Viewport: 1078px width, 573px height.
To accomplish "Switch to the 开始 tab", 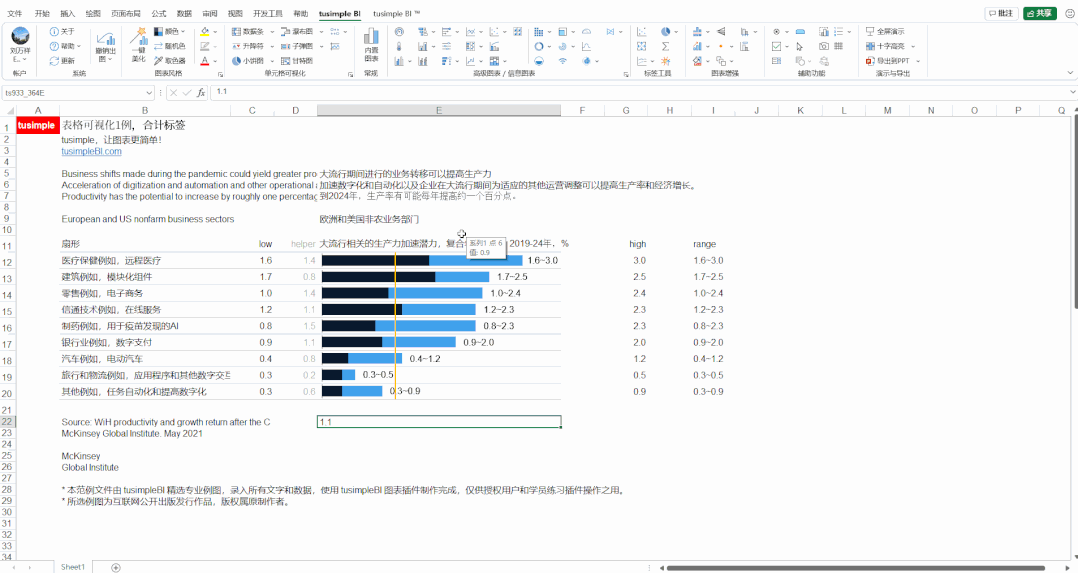I will pyautogui.click(x=42, y=14).
